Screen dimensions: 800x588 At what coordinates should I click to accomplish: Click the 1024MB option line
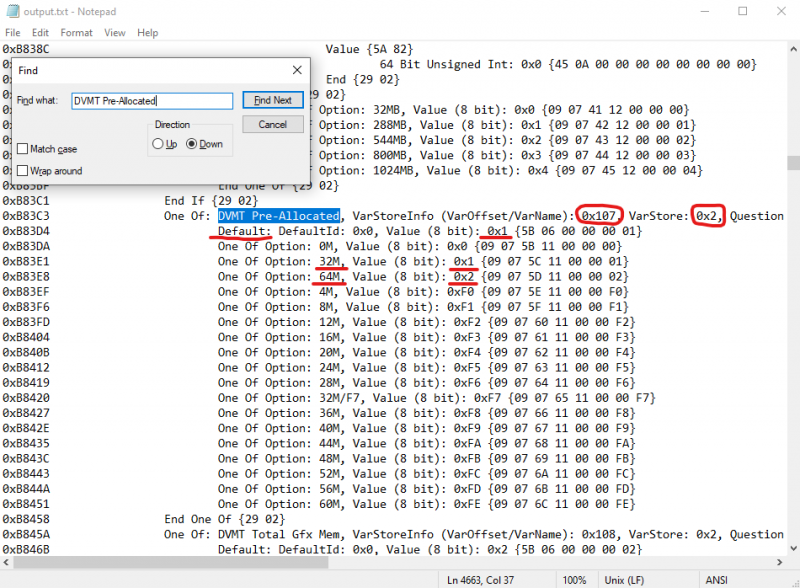pyautogui.click(x=511, y=170)
